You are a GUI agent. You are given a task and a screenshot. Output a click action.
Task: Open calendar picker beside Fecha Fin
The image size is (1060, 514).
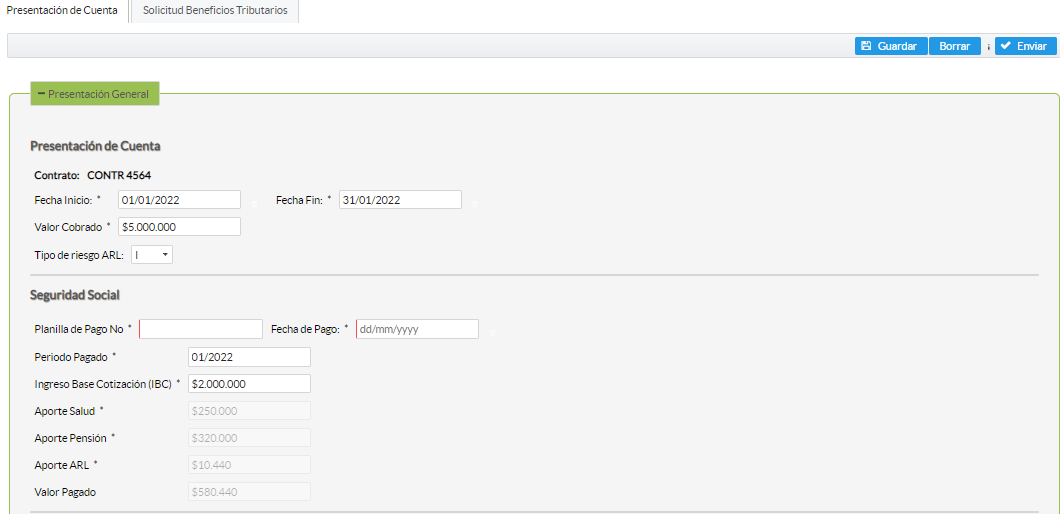pos(474,203)
